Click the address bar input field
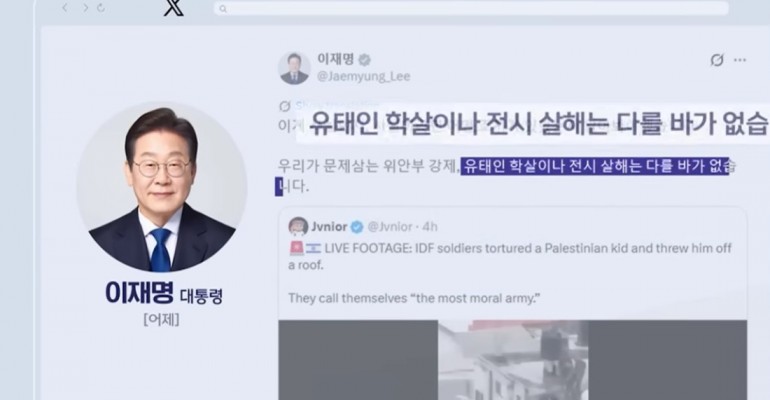The height and width of the screenshot is (400, 770). point(471,8)
